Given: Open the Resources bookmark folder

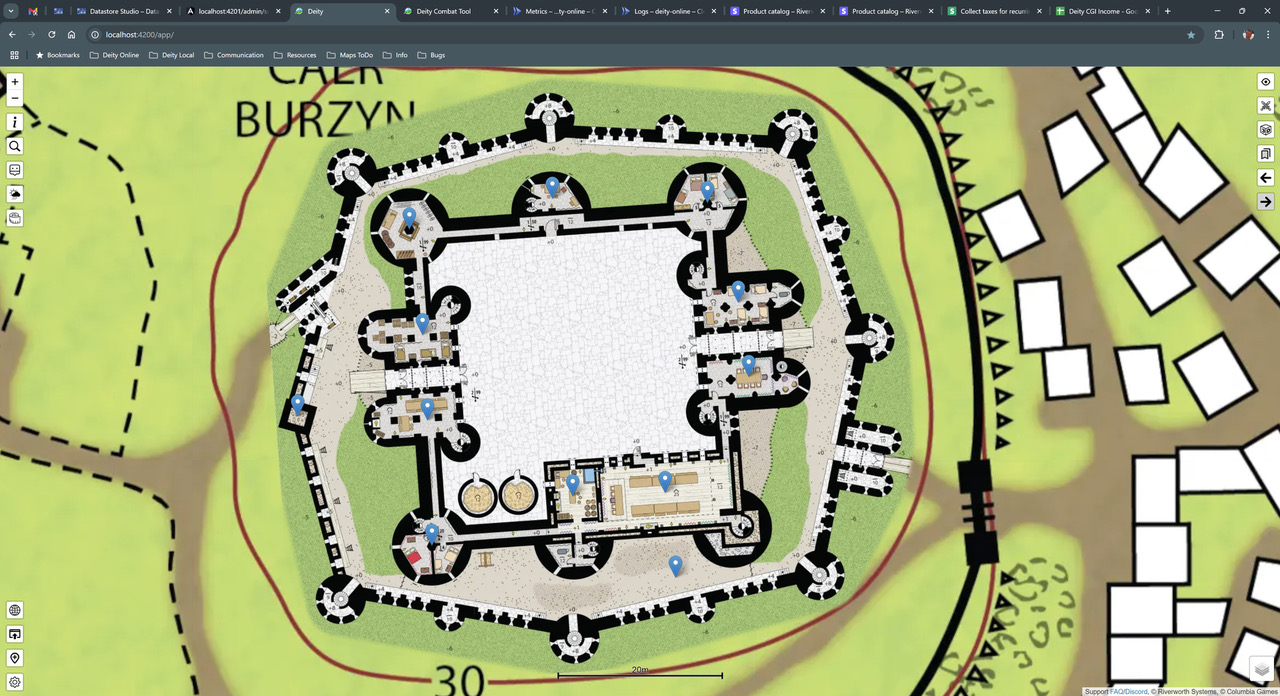Looking at the screenshot, I should [x=294, y=55].
